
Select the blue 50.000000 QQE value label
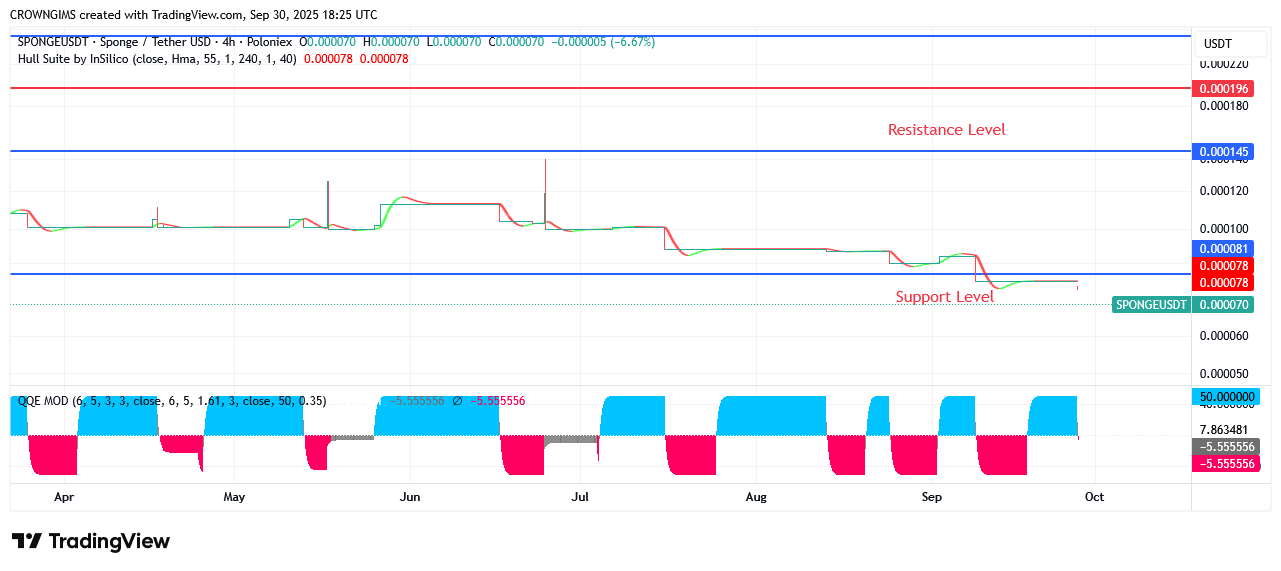tap(1222, 397)
